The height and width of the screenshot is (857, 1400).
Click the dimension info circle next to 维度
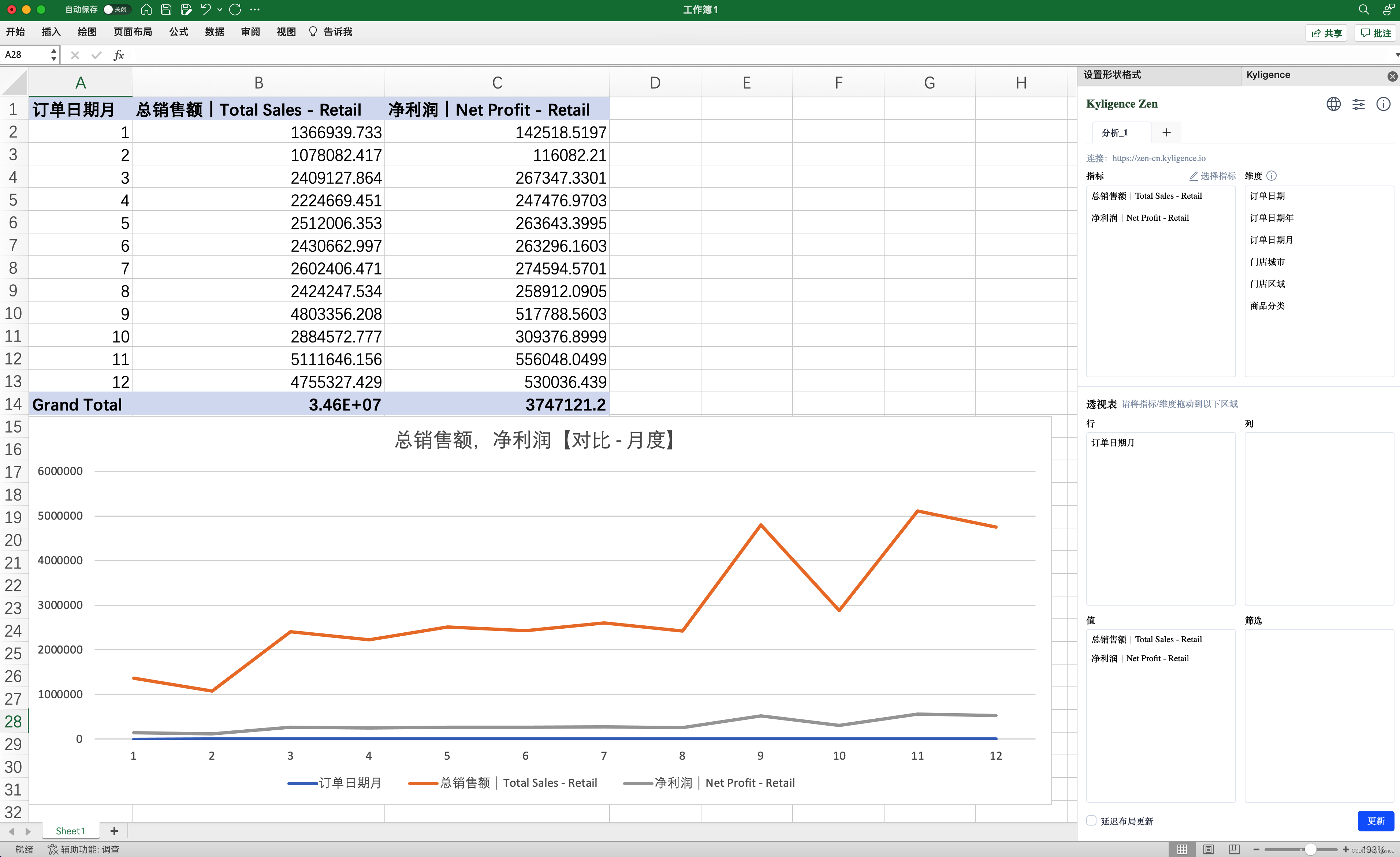[x=1271, y=176]
